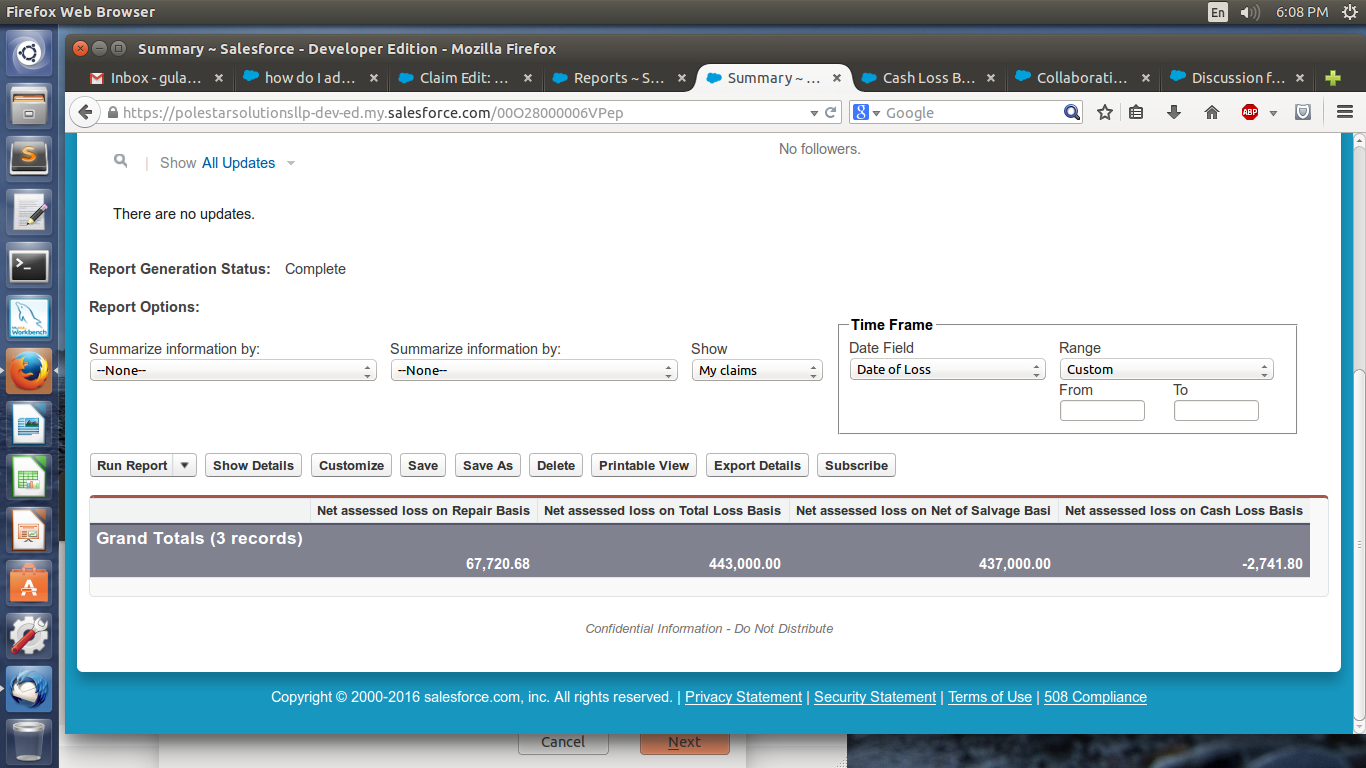Show bookmarks list icon
Viewport: 1366px width, 768px height.
[x=1136, y=113]
